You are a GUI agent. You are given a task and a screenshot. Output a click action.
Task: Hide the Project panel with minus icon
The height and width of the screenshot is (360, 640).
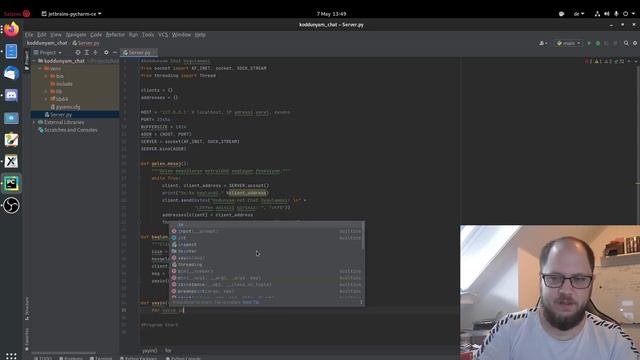click(x=115, y=52)
